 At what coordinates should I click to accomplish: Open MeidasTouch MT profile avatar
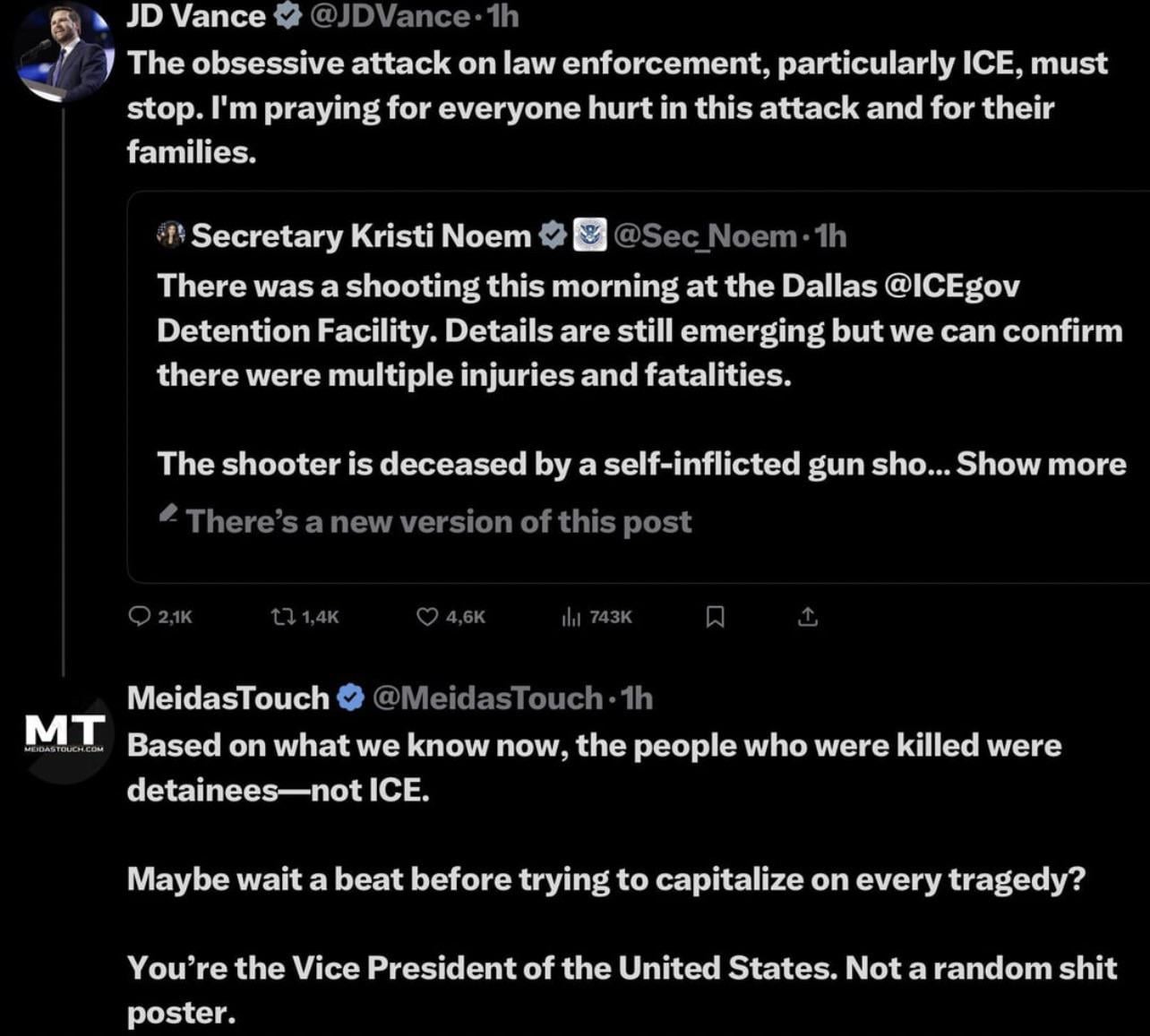click(x=65, y=731)
